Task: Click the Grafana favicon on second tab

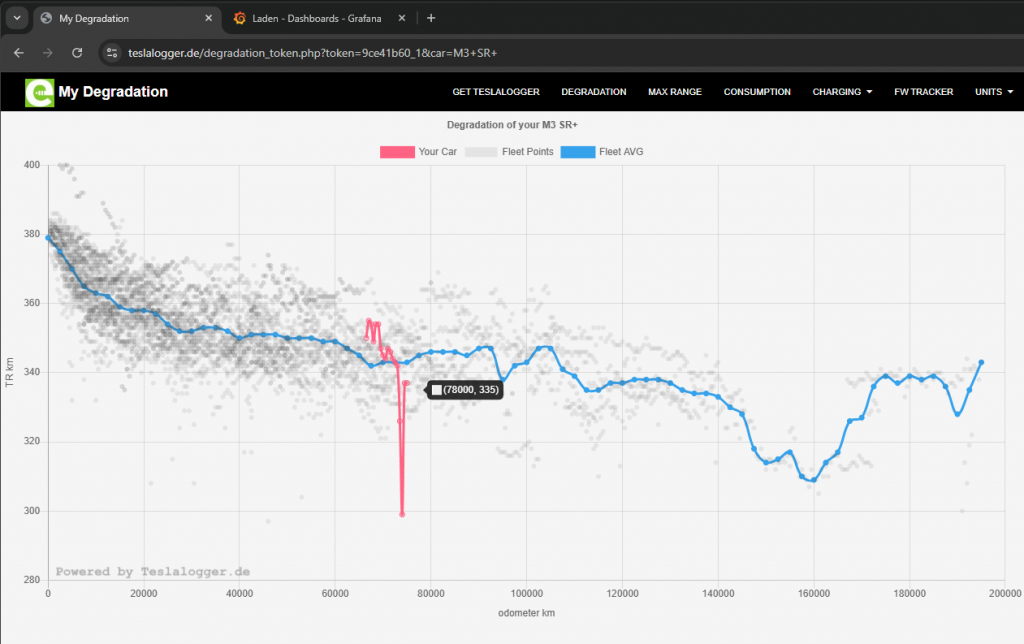Action: (240, 18)
